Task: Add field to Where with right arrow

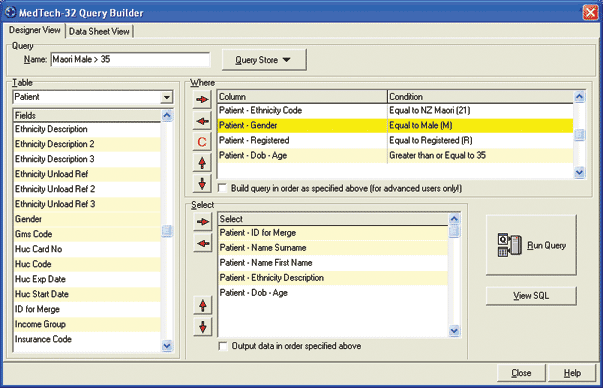Action: click(x=202, y=100)
